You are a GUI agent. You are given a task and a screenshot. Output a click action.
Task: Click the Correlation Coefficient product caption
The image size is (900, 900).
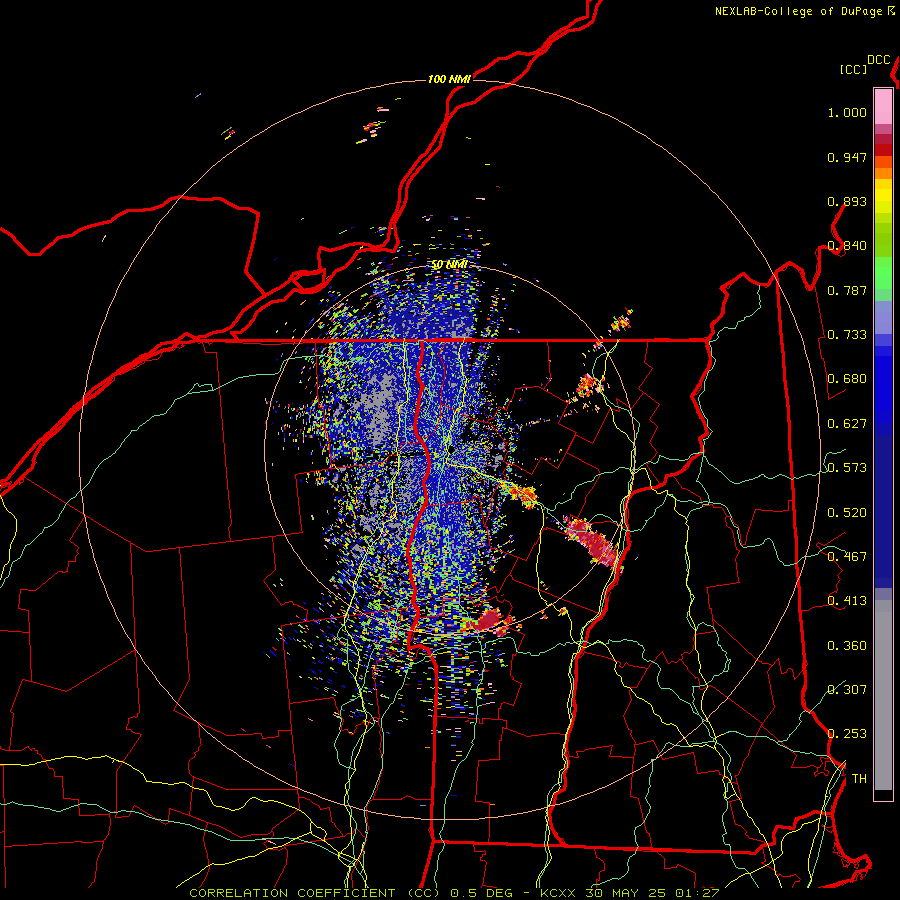point(454,893)
